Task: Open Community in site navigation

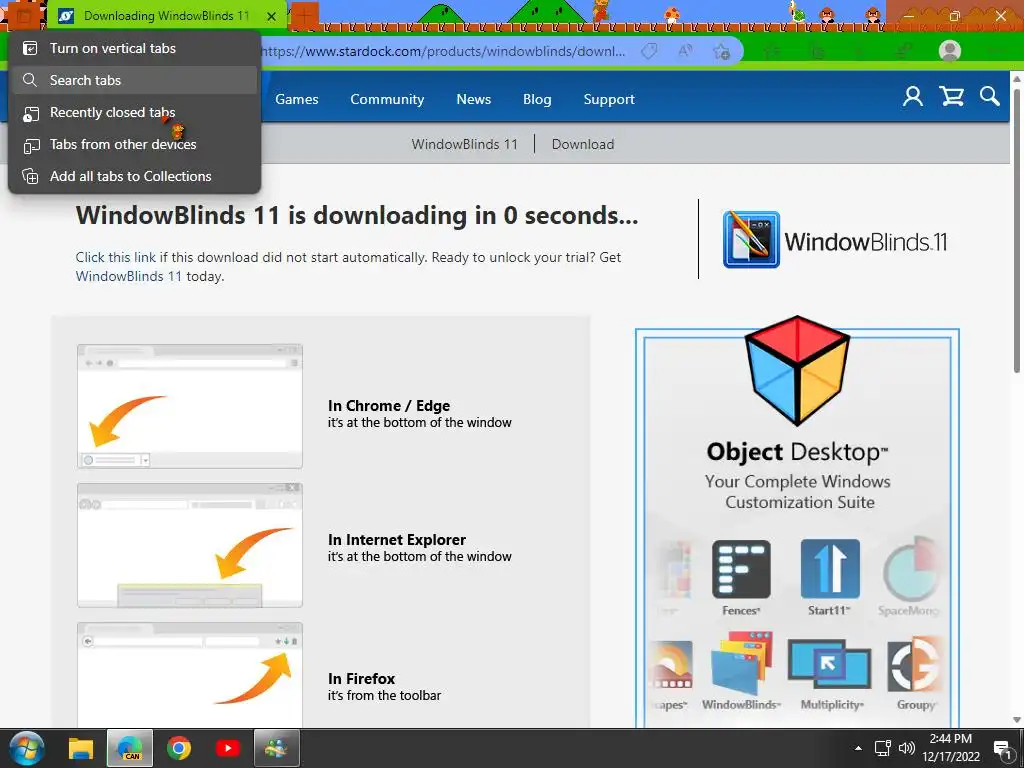Action: click(387, 99)
